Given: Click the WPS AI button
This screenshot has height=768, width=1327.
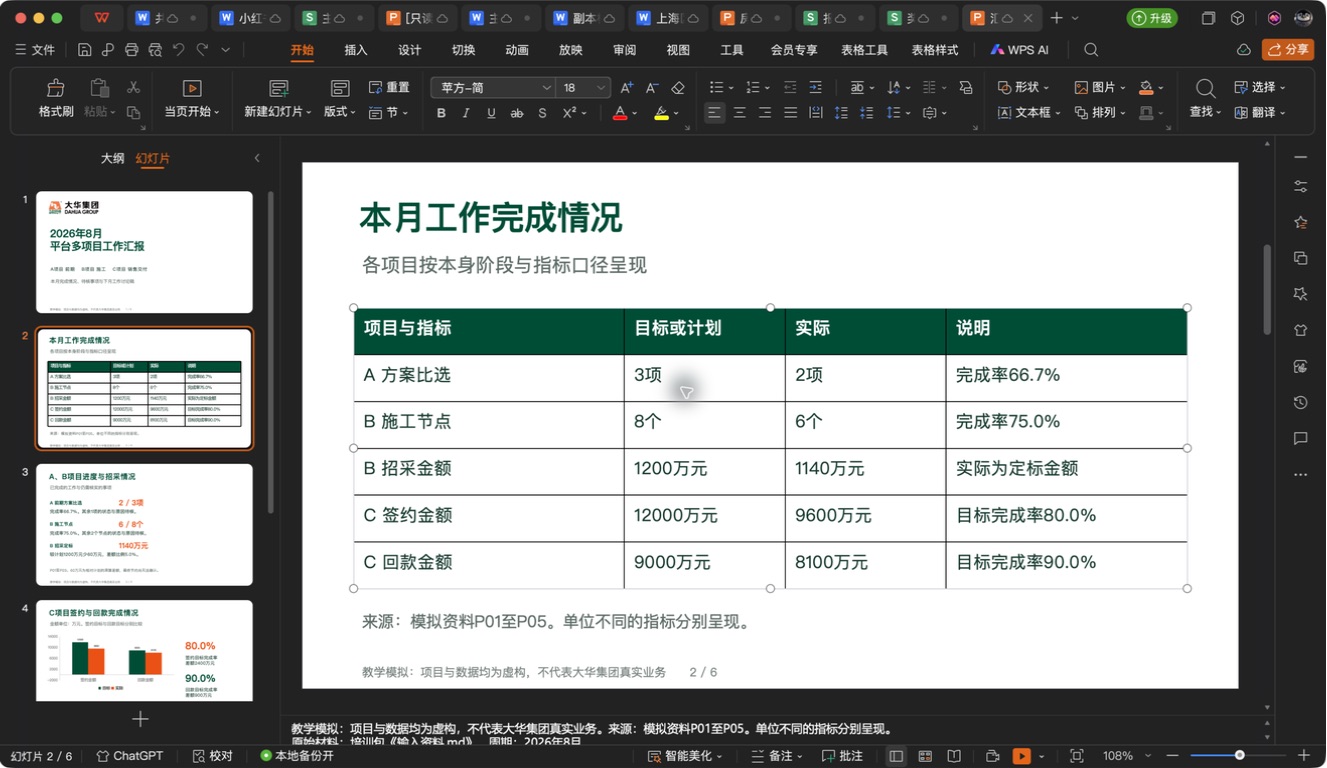Looking at the screenshot, I should (1020, 50).
